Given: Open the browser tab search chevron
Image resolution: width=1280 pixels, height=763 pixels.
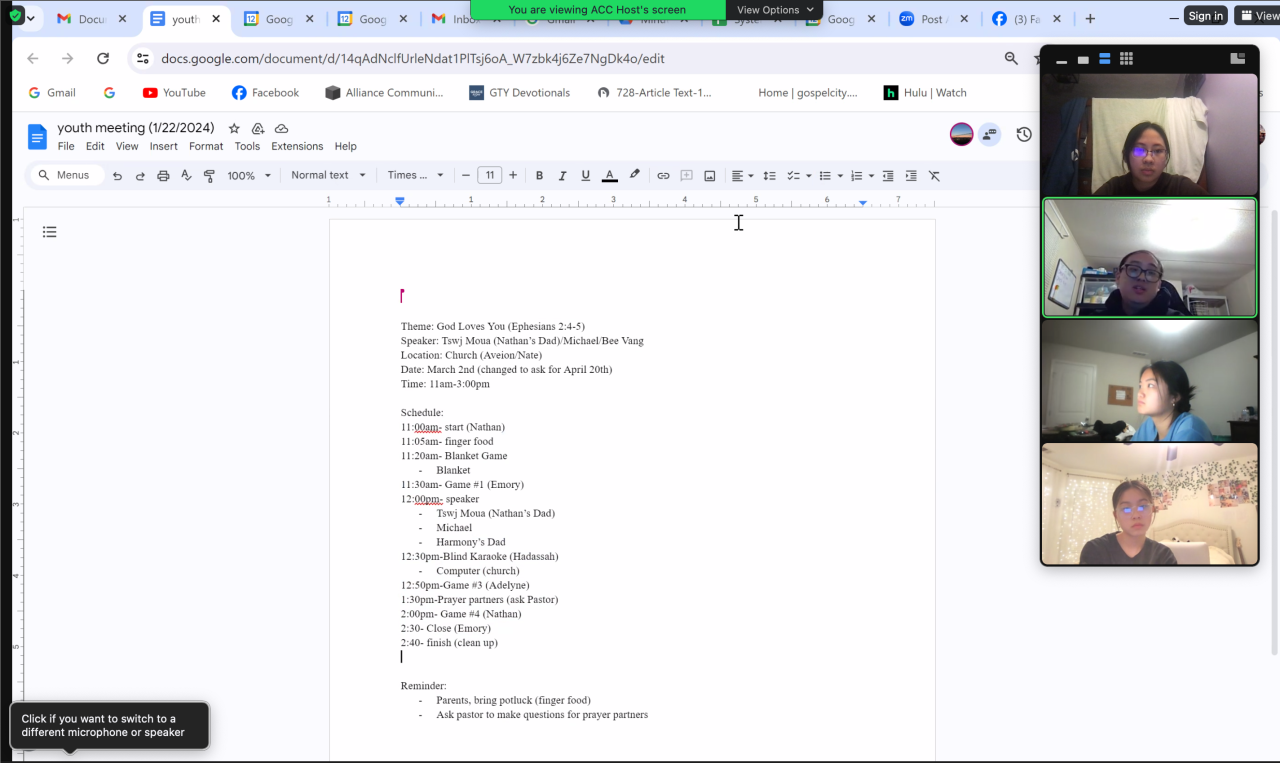Looking at the screenshot, I should (30, 19).
